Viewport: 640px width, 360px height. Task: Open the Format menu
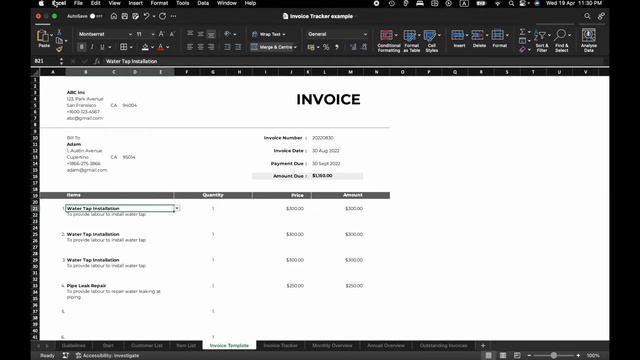tap(159, 3)
